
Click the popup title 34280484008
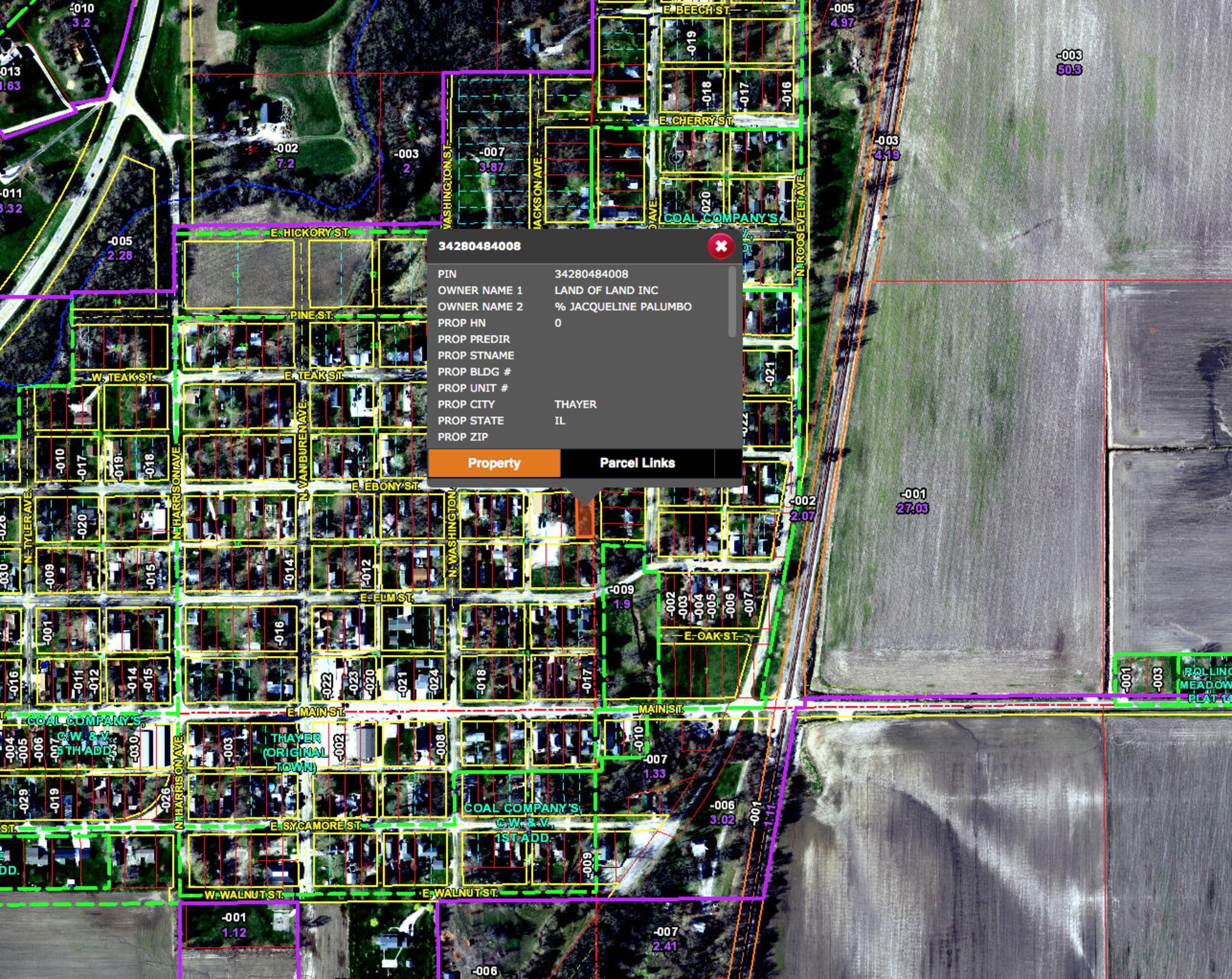tap(479, 246)
